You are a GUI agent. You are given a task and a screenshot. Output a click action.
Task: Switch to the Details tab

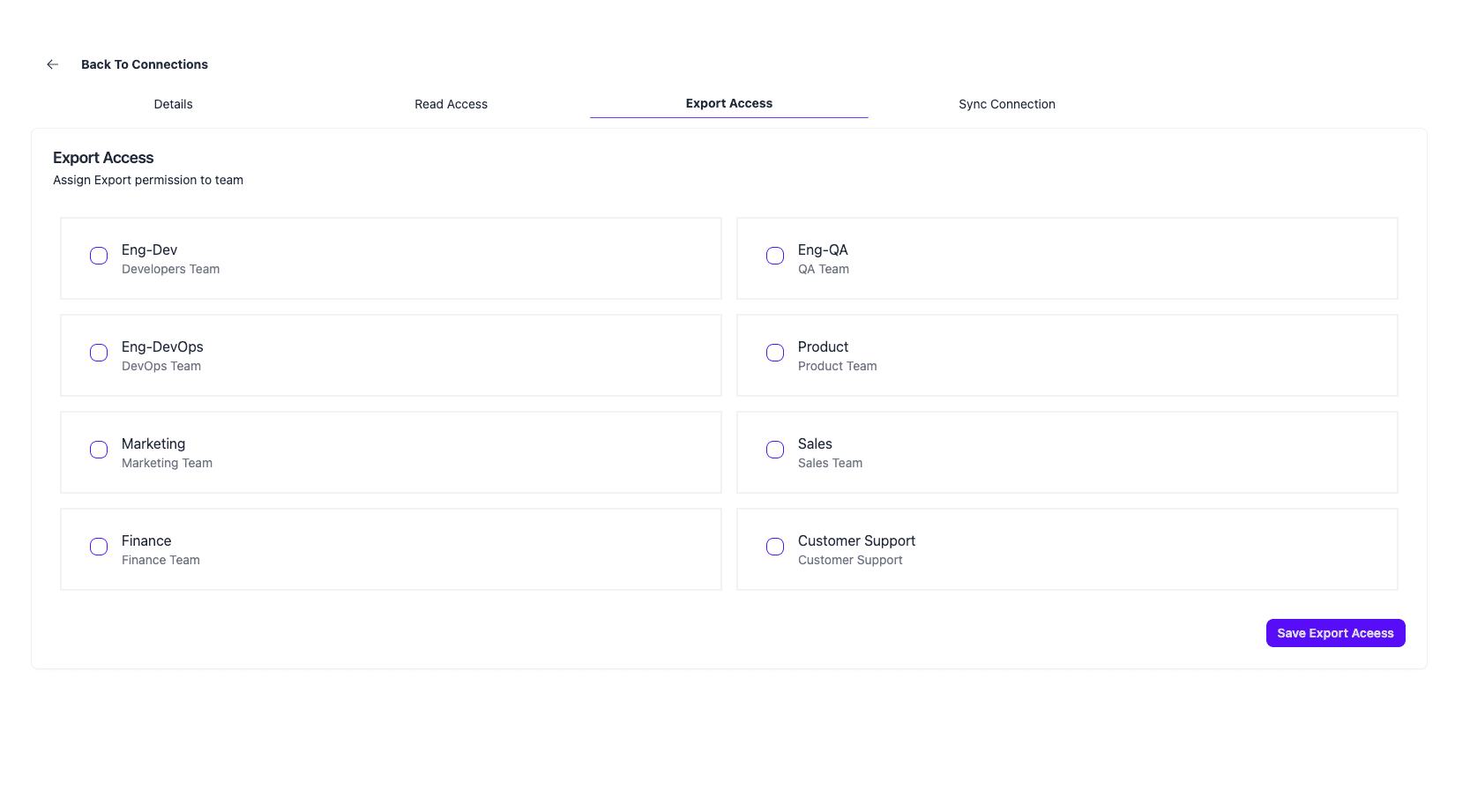click(173, 104)
